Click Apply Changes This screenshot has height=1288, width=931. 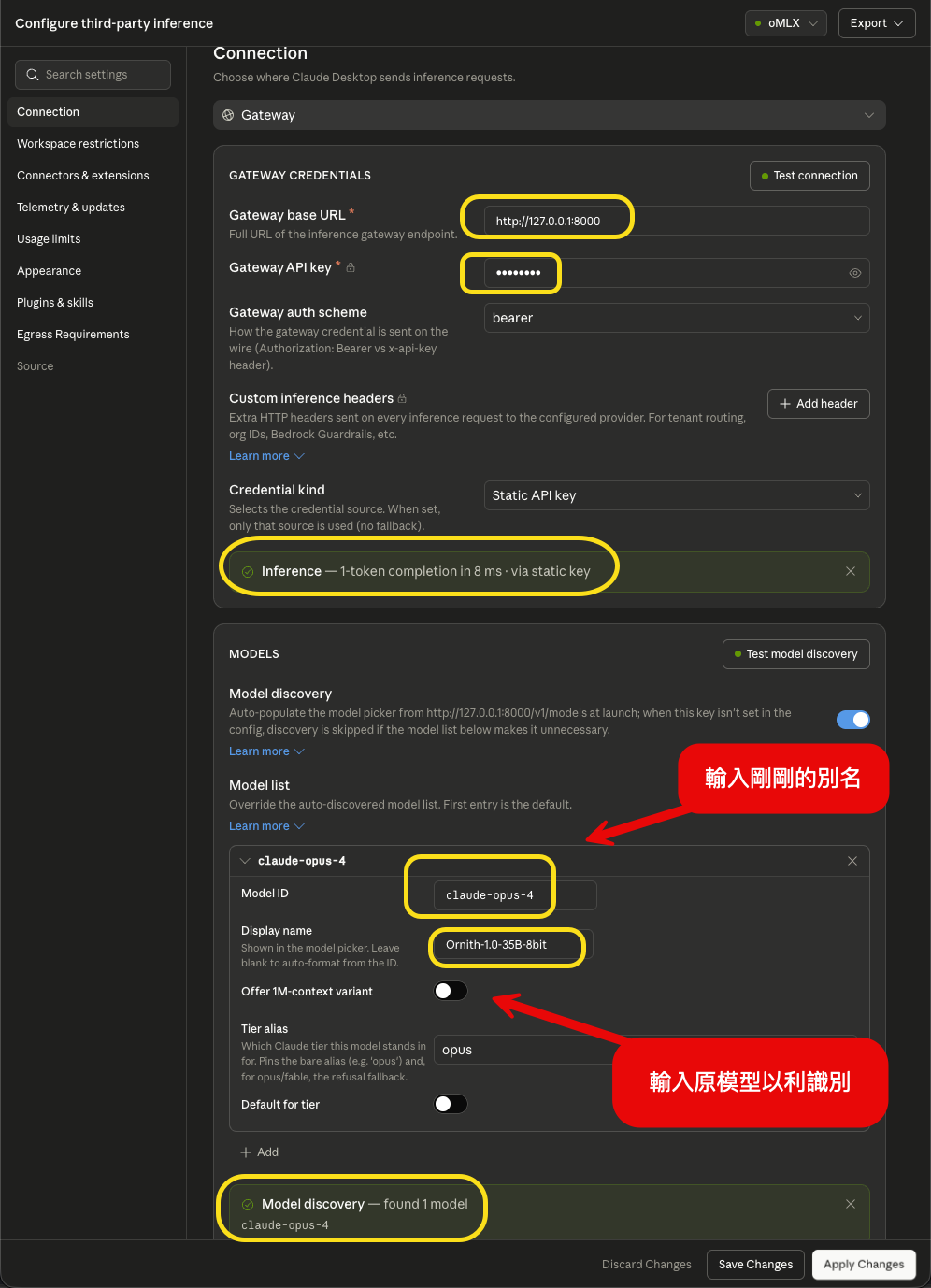click(864, 1265)
